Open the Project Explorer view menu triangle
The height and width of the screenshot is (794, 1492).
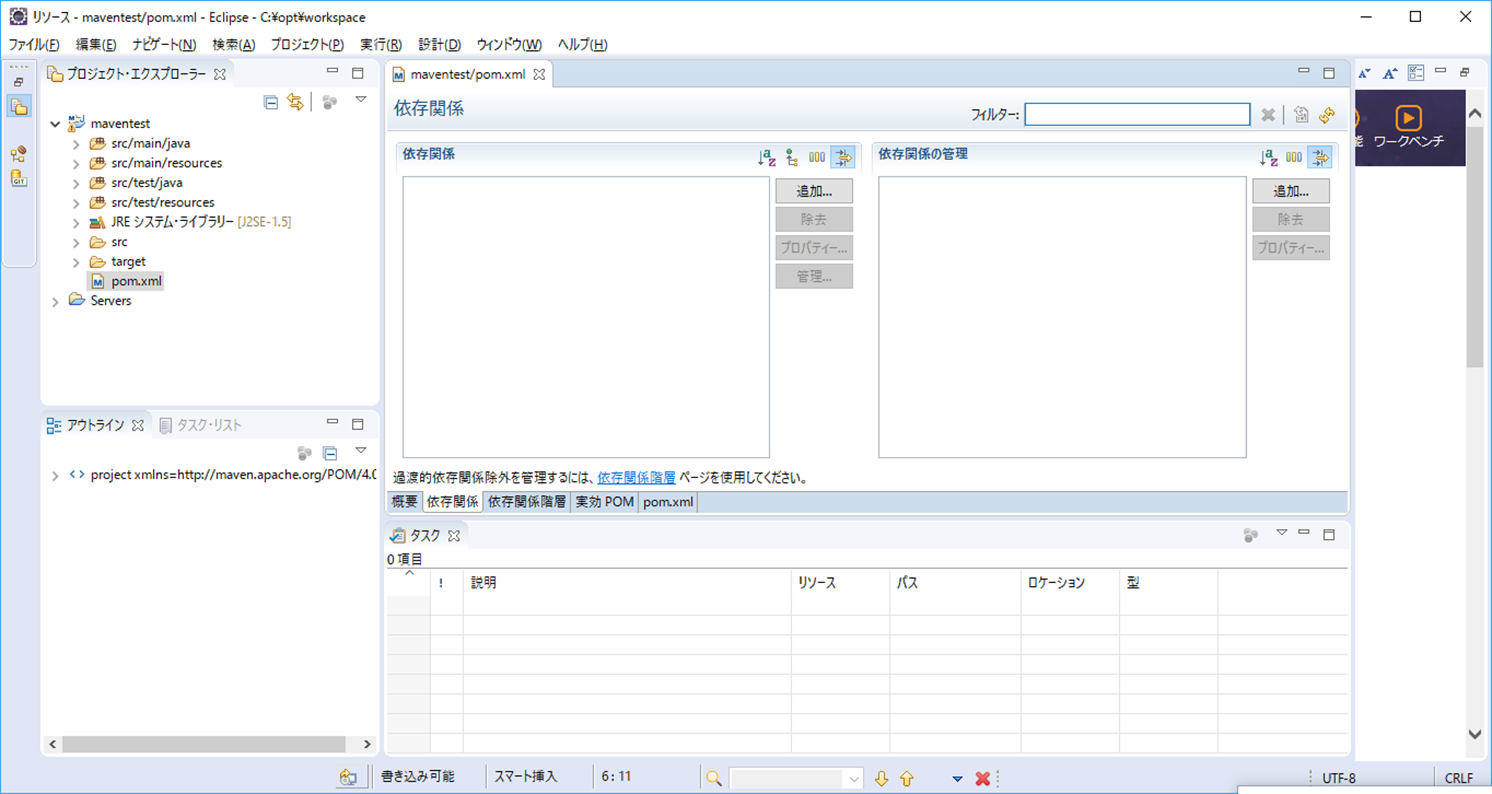coord(362,103)
